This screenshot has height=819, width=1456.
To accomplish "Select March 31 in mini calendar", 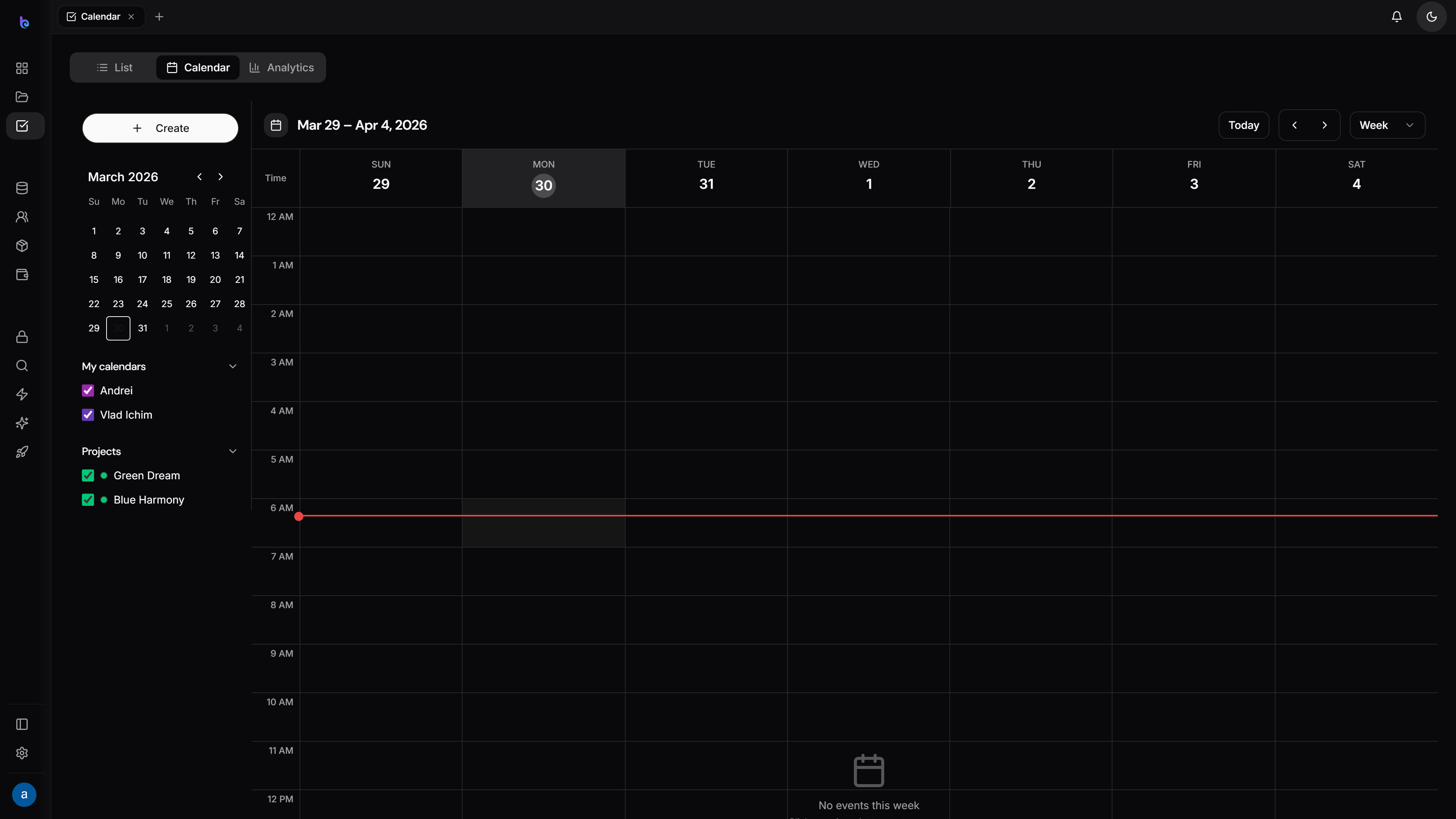I will pyautogui.click(x=143, y=328).
